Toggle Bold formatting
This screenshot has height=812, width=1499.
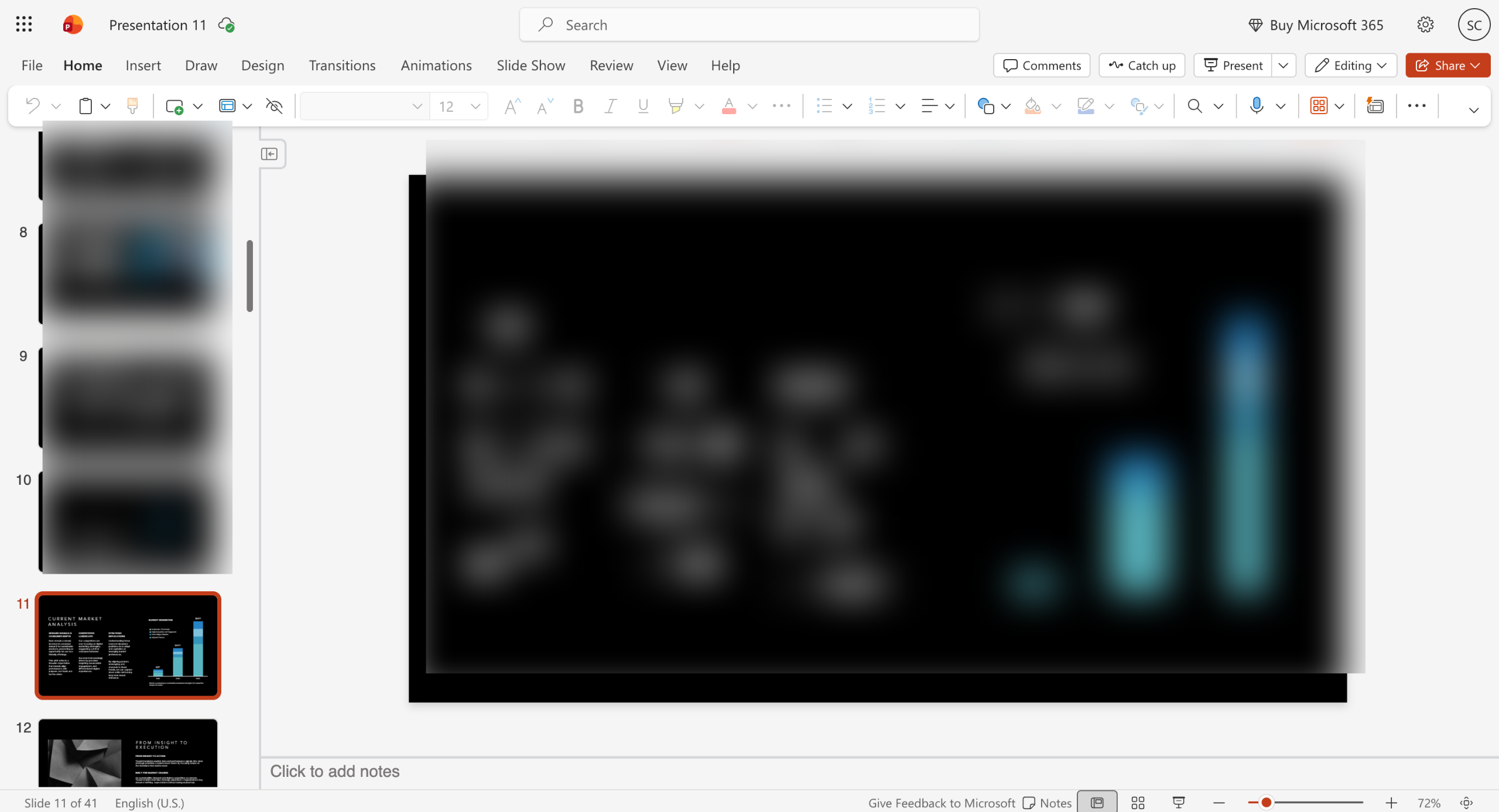coord(578,106)
